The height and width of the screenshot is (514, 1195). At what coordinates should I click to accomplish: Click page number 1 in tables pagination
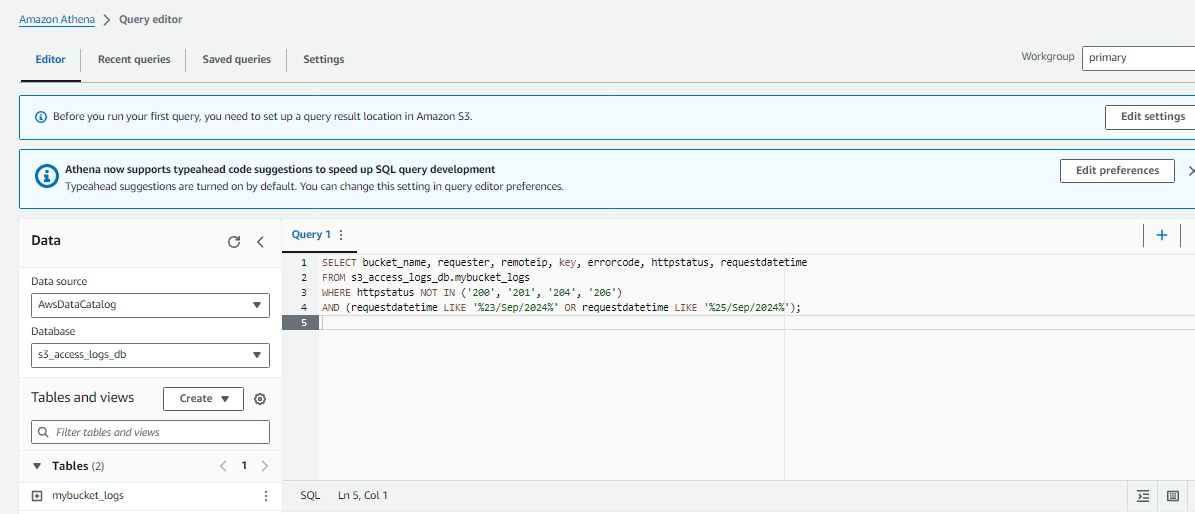click(x=244, y=466)
